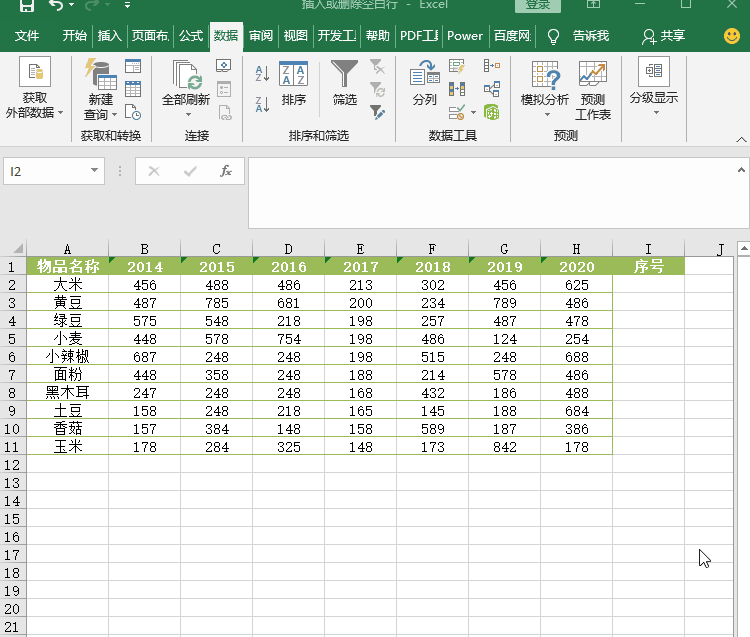
Task: Click the Save icon in the title bar
Action: (27, 5)
